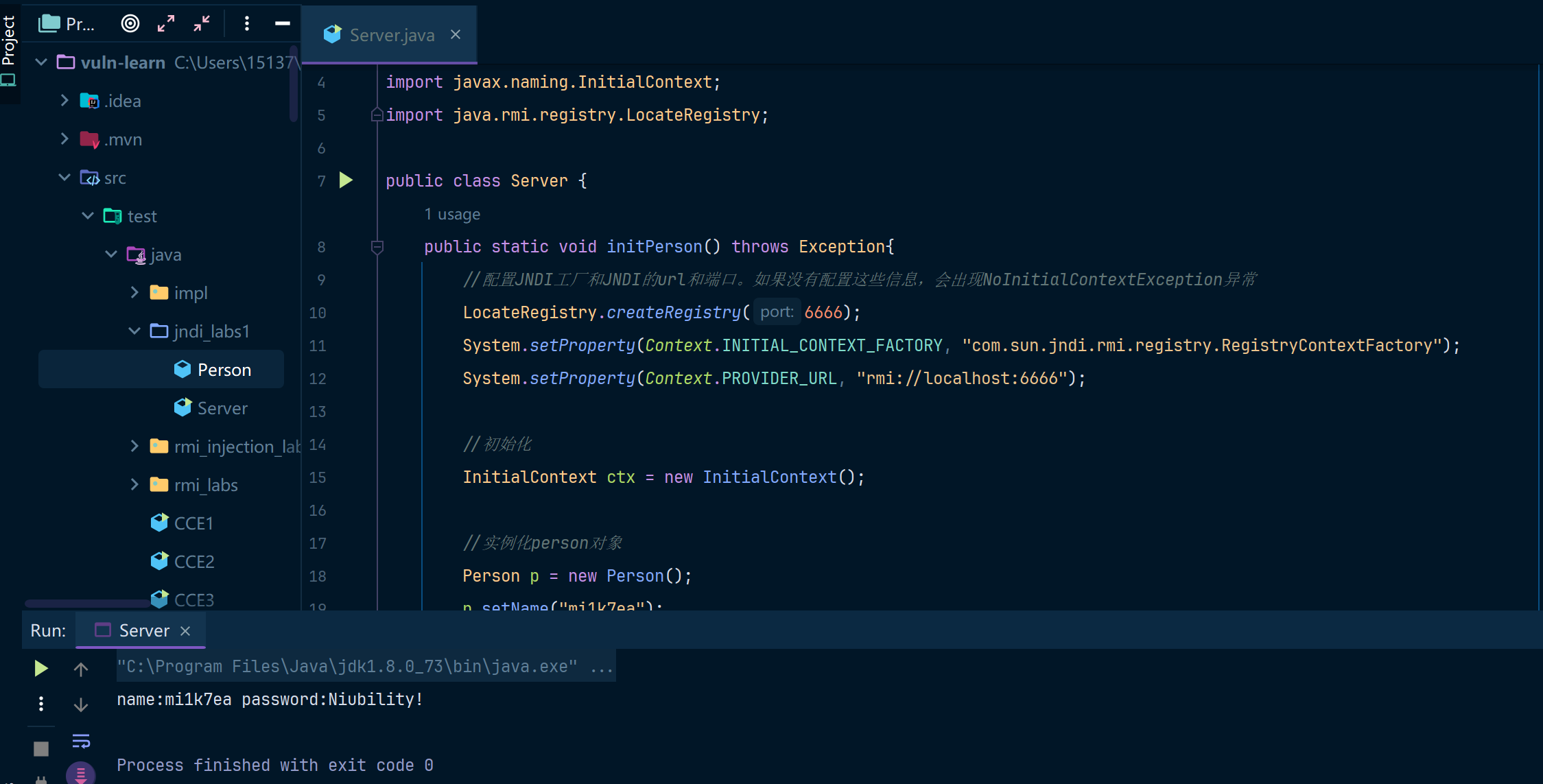The height and width of the screenshot is (784, 1543).
Task: Toggle Soft-Wrap in the run console
Action: (x=81, y=741)
